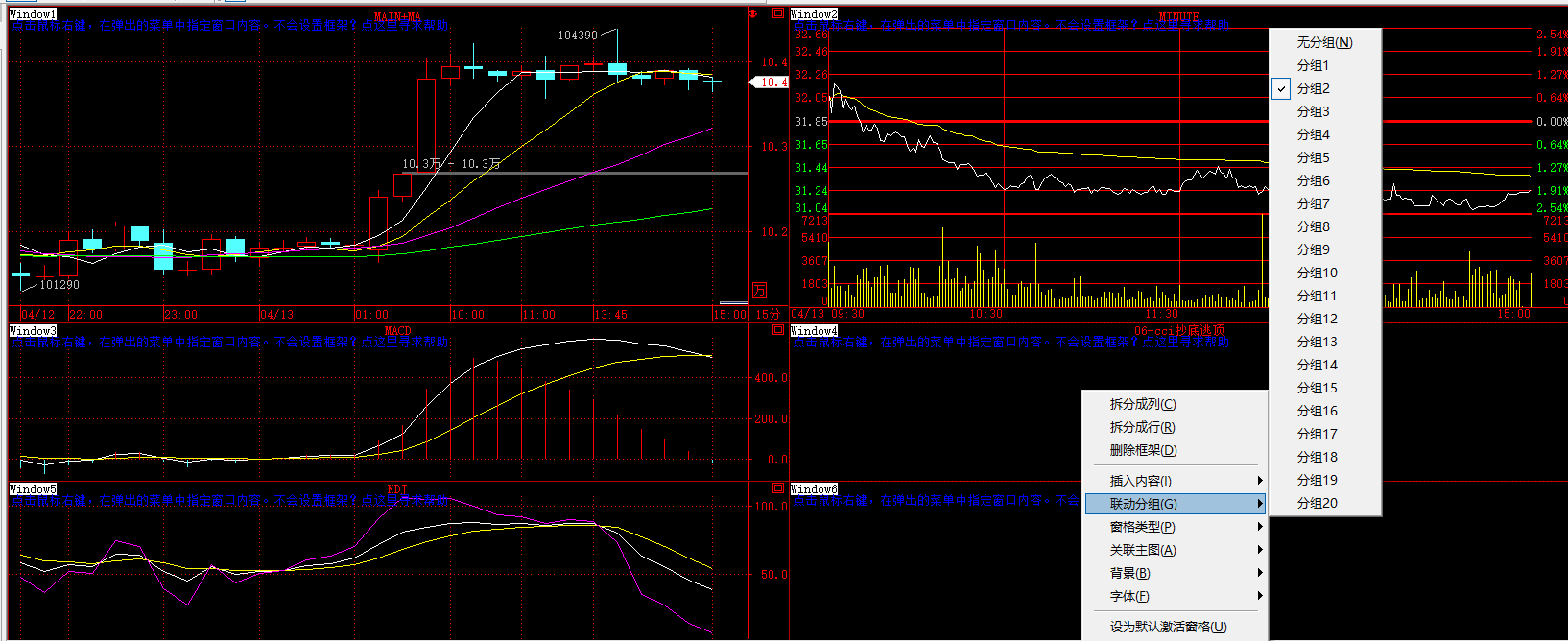Choose 删除框架(D) from the context menu
The width and height of the screenshot is (1568, 641).
1176,450
